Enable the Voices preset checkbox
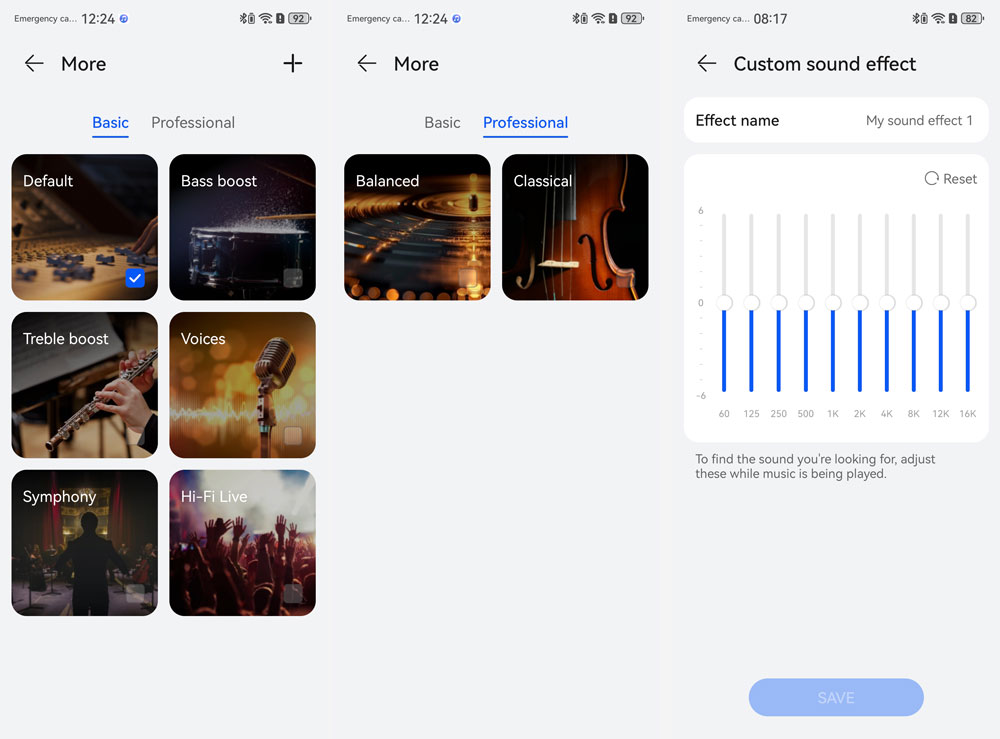The image size is (1000, 739). coord(293,436)
